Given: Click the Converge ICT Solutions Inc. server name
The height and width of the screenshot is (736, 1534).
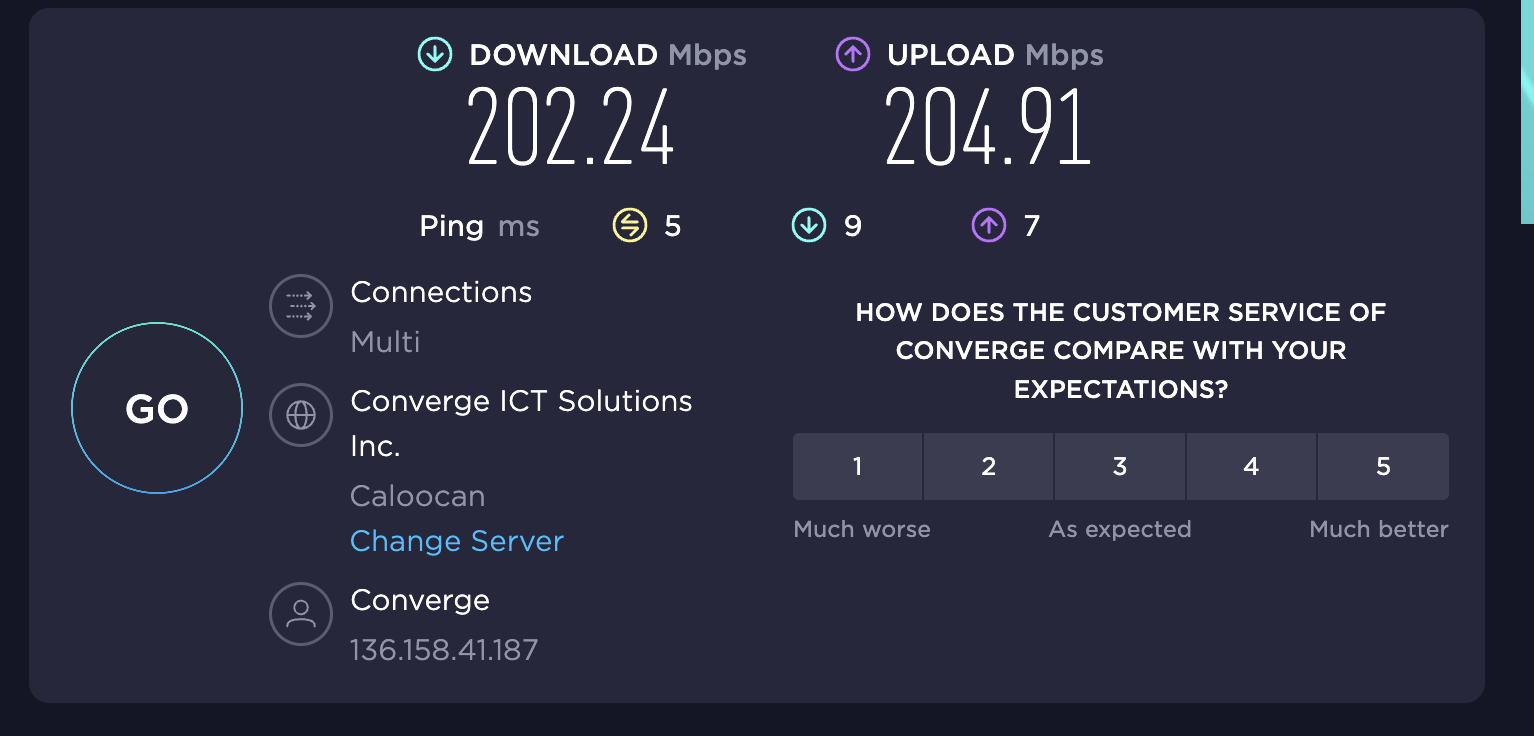Looking at the screenshot, I should point(521,423).
